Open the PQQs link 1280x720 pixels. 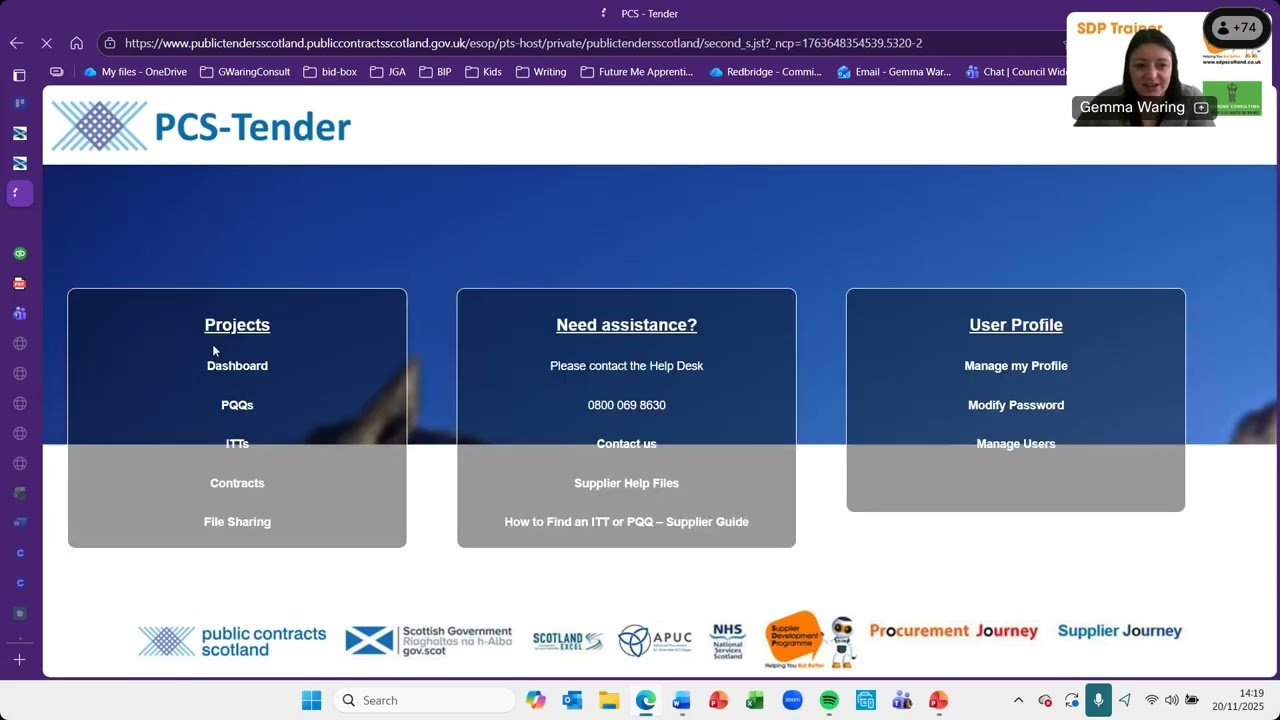point(237,405)
